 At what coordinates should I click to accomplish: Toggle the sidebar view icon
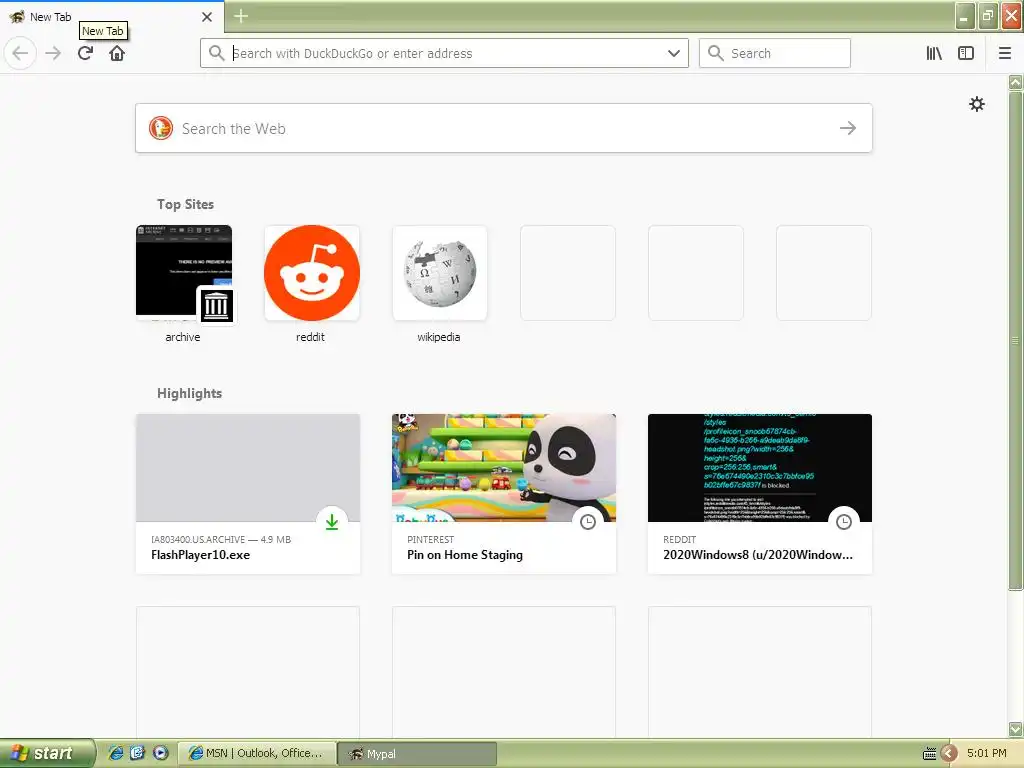(966, 53)
